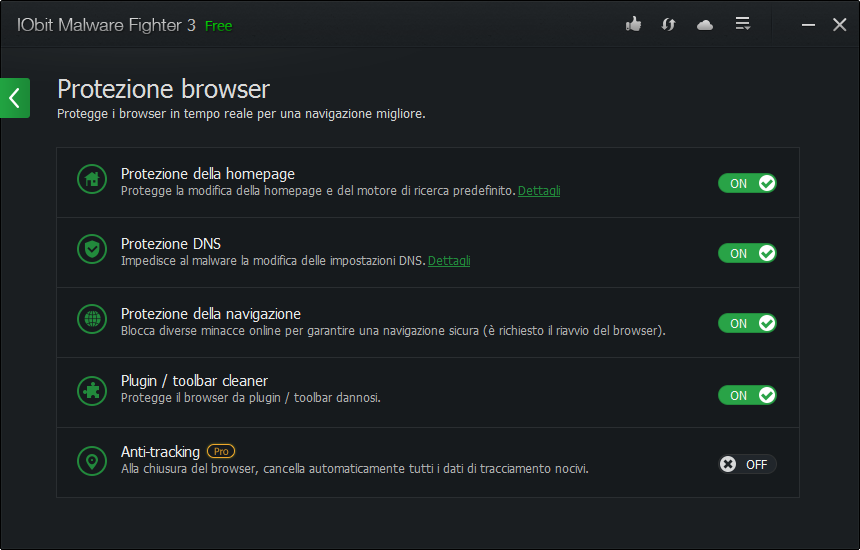This screenshot has width=860, height=550.
Task: Open the cloud icon in title bar
Action: (x=705, y=24)
